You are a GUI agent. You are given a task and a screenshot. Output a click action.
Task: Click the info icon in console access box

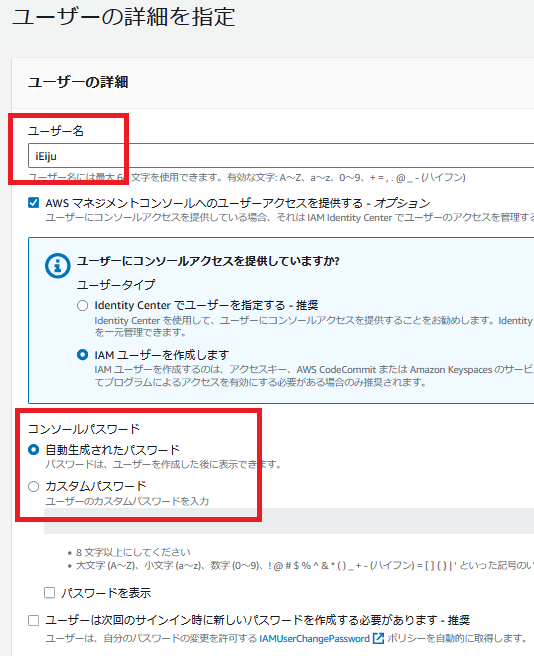(x=58, y=266)
